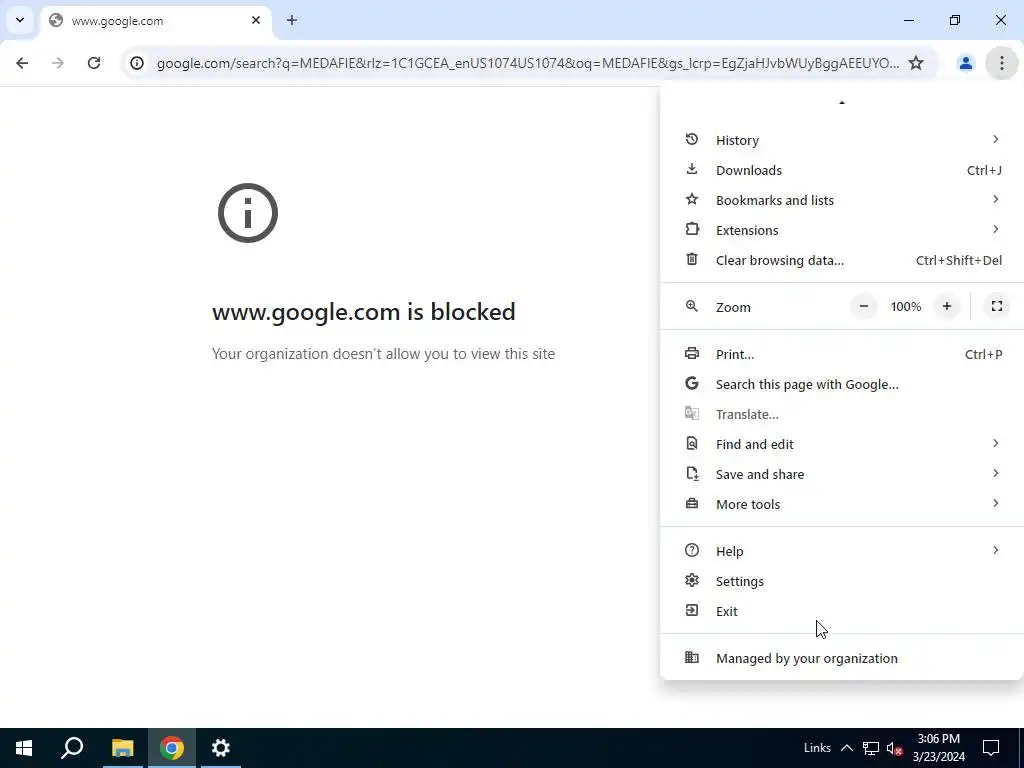Viewport: 1024px width, 768px height.
Task: Click the forward navigation arrow
Action: (x=58, y=63)
